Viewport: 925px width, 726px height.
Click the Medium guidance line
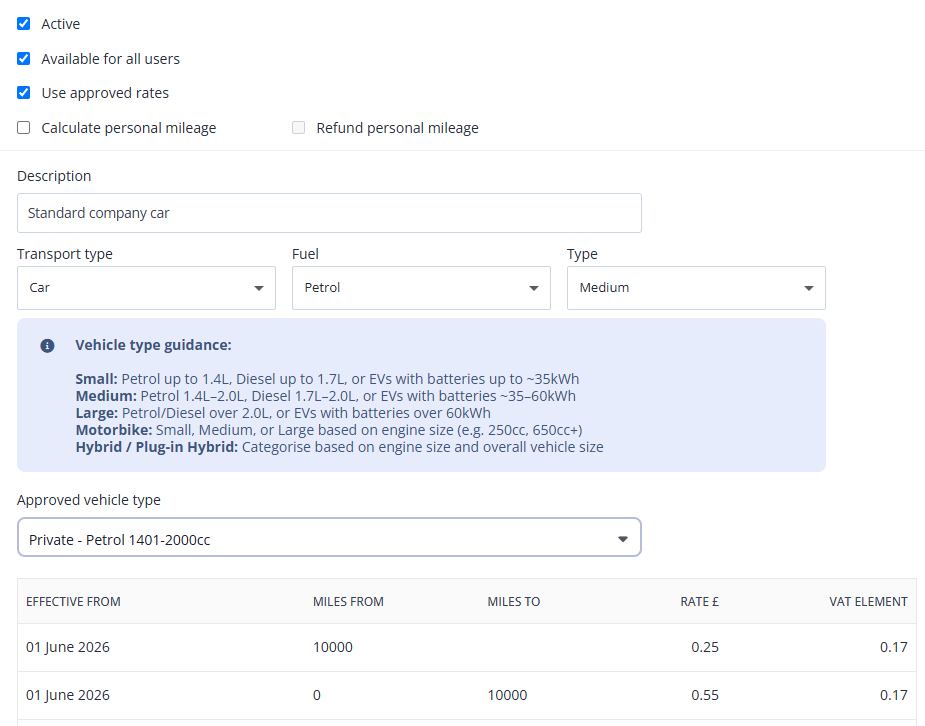point(326,396)
